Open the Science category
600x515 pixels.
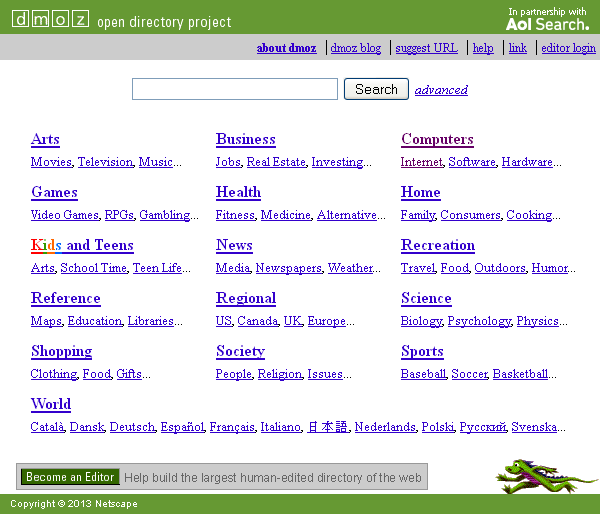click(426, 298)
